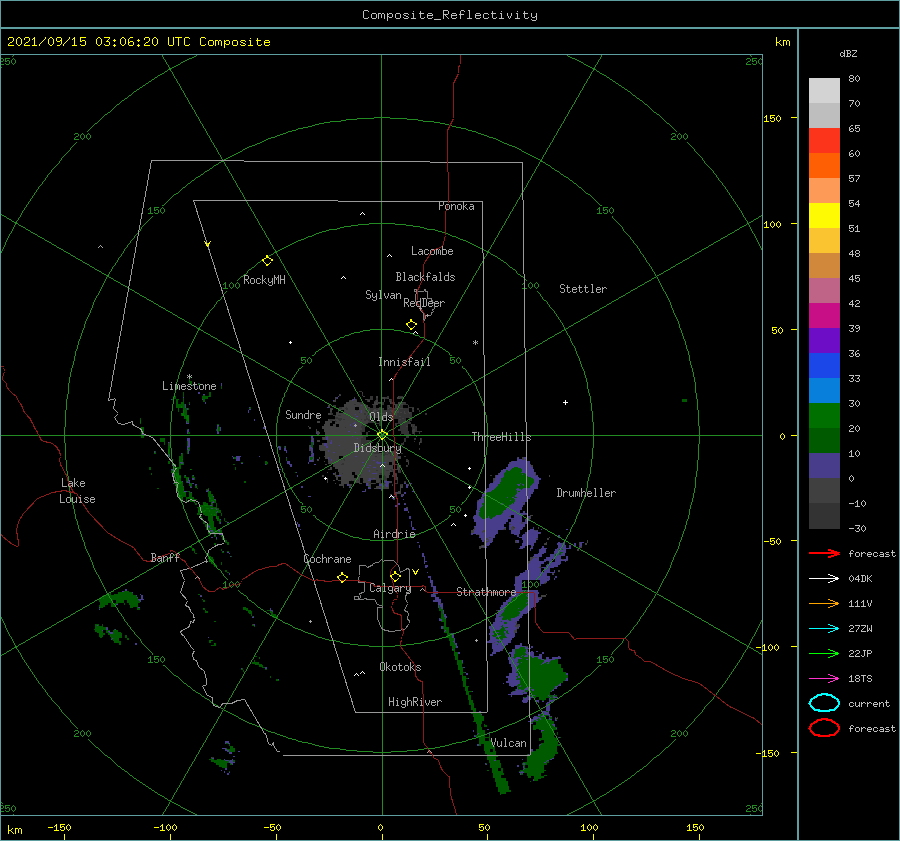
Task: Select the blue 33 dBZ color swatch
Action: pos(824,365)
